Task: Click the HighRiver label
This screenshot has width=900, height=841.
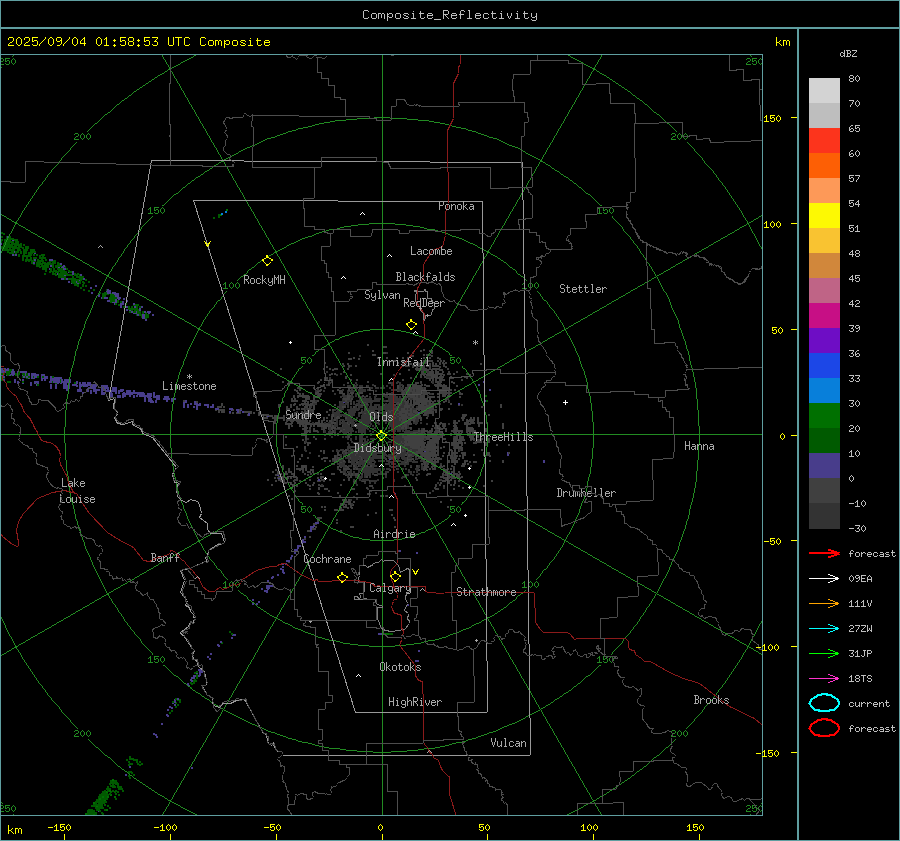Action: [x=415, y=702]
